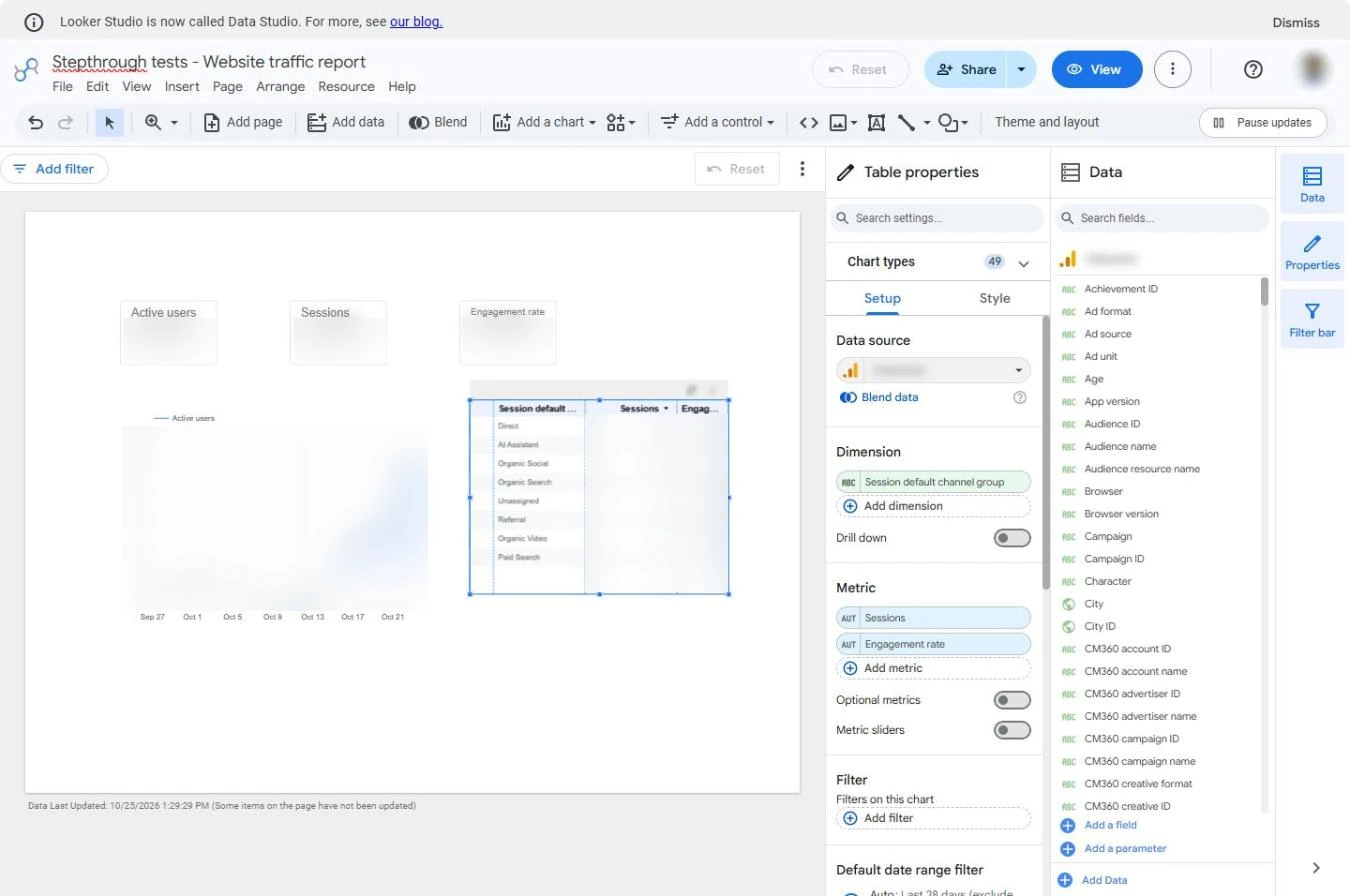The height and width of the screenshot is (896, 1350).
Task: Open the URL embed code icon
Action: (x=809, y=122)
